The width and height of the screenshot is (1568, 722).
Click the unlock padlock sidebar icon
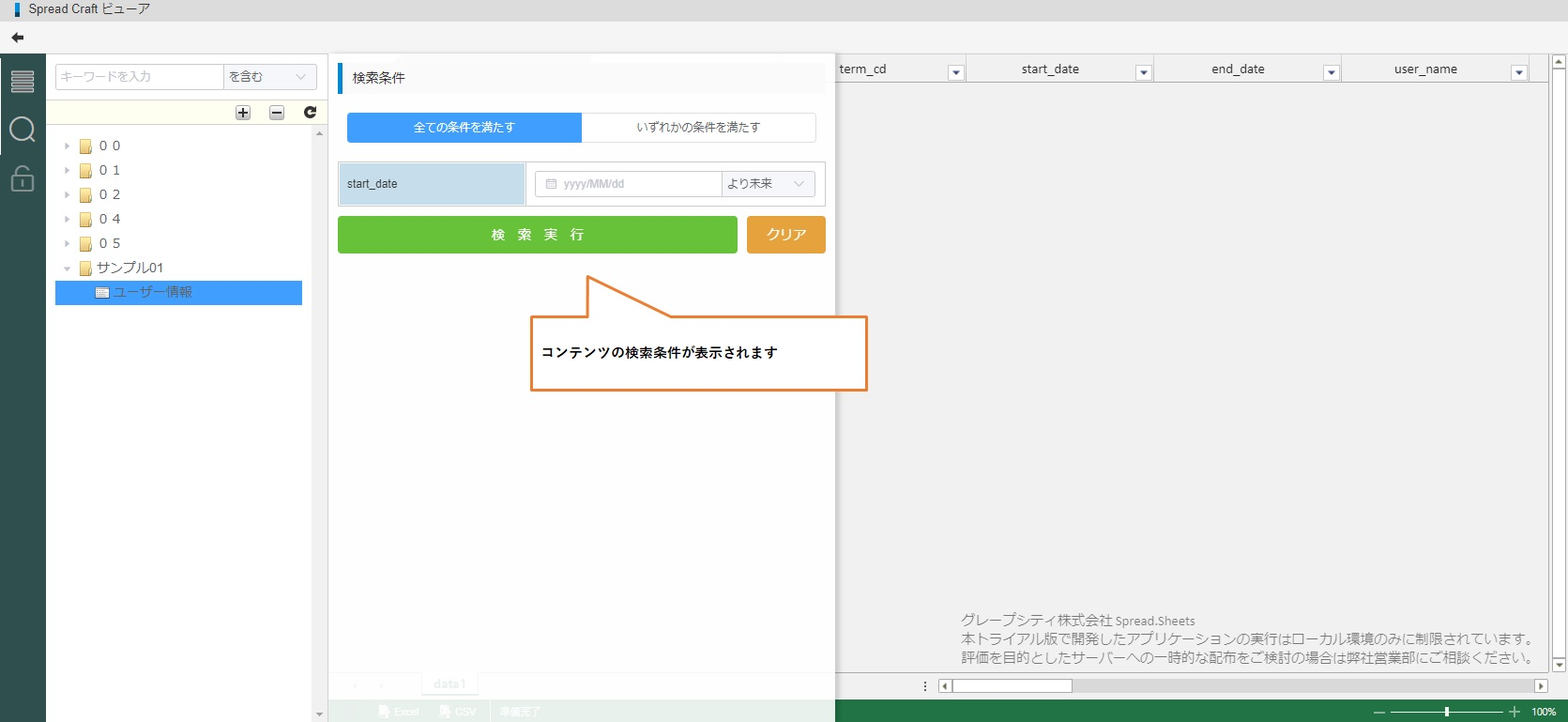pyautogui.click(x=23, y=178)
